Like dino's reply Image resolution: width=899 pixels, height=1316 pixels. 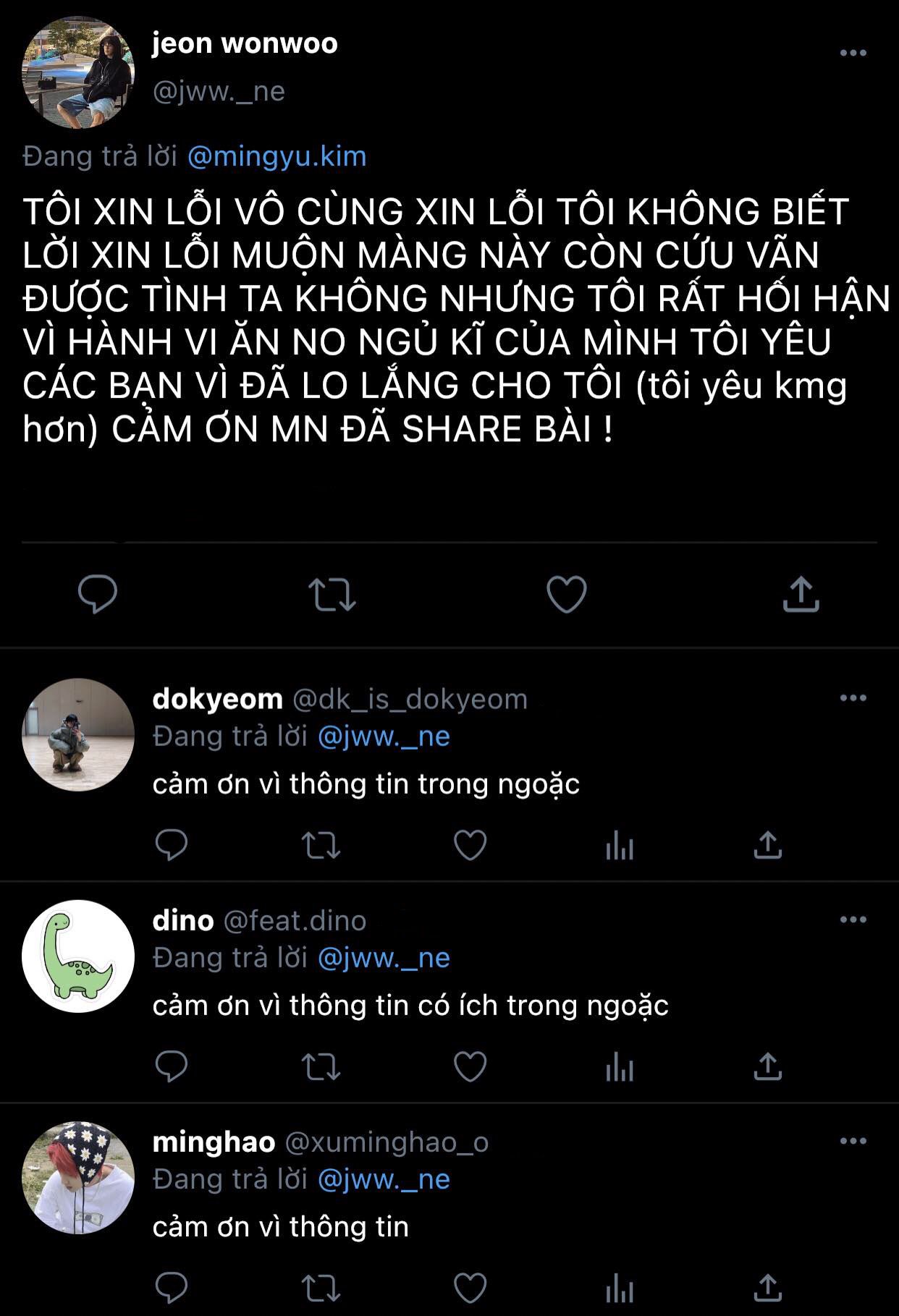470,1066
